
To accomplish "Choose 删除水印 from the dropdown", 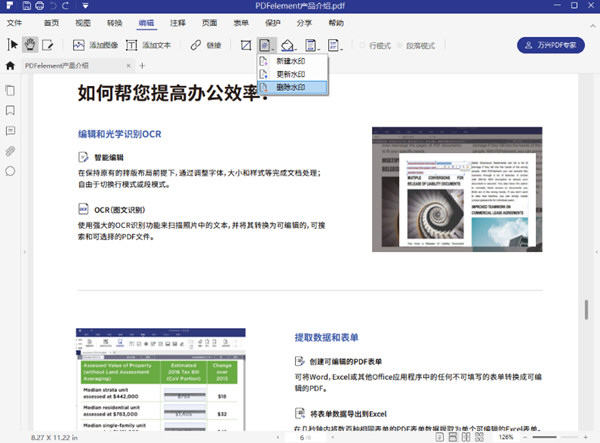I will 293,87.
